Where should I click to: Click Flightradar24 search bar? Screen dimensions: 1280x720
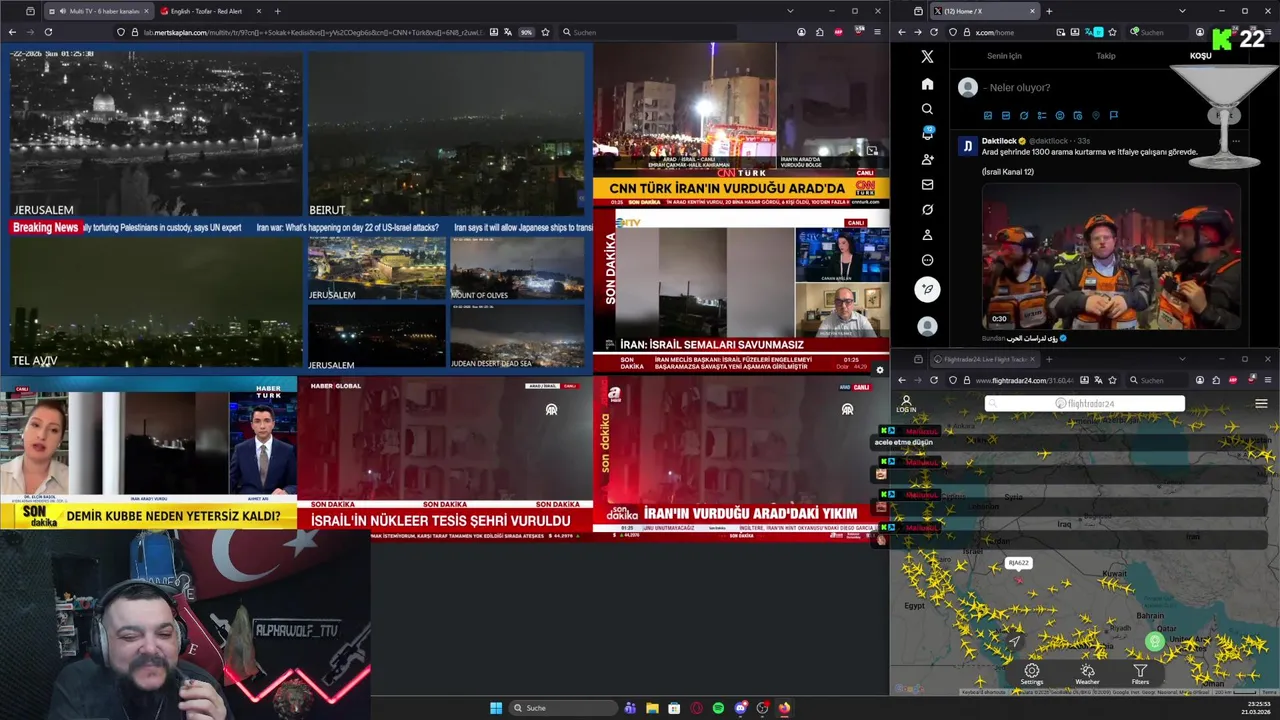point(1085,404)
